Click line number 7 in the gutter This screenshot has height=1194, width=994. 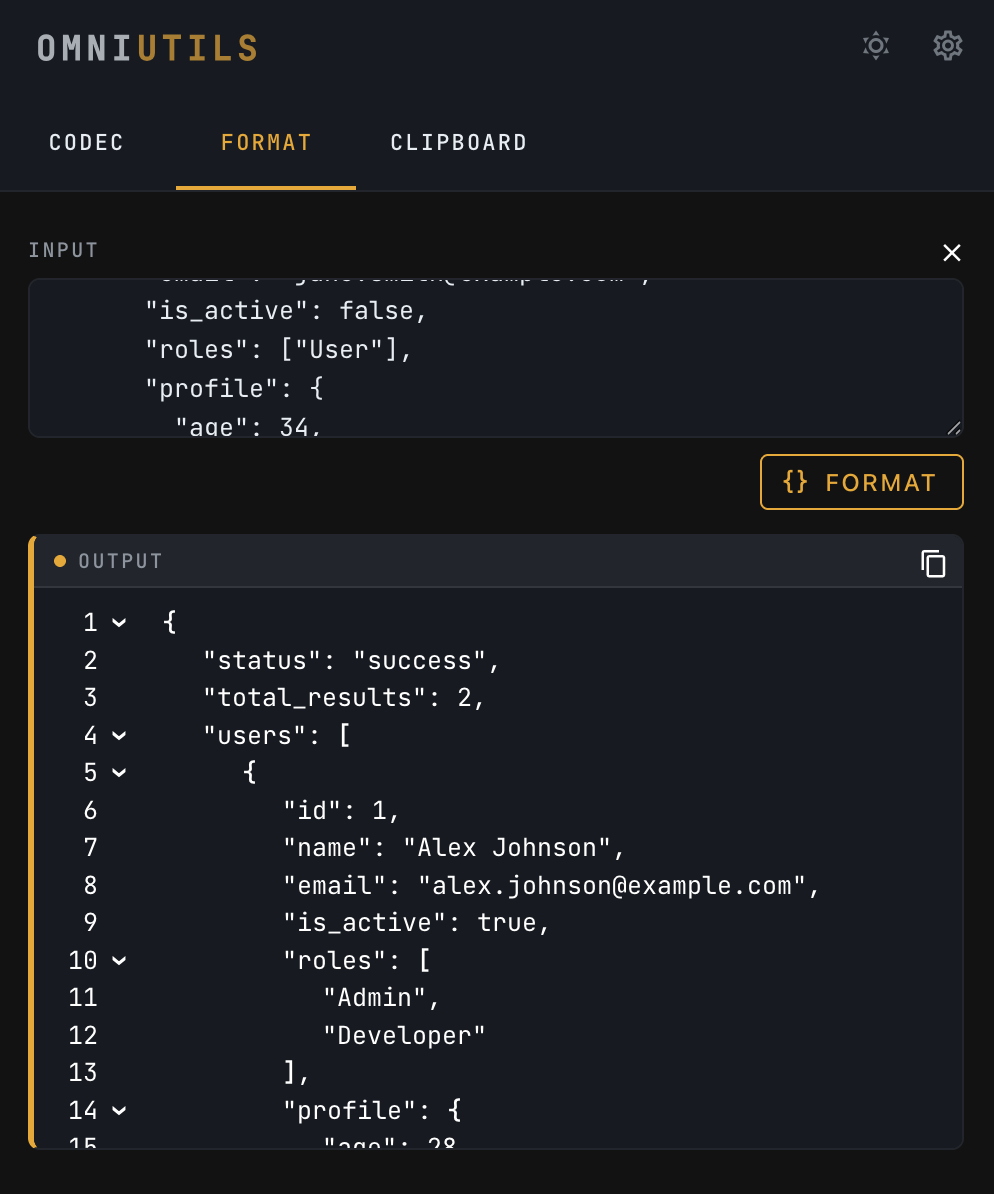point(90,848)
